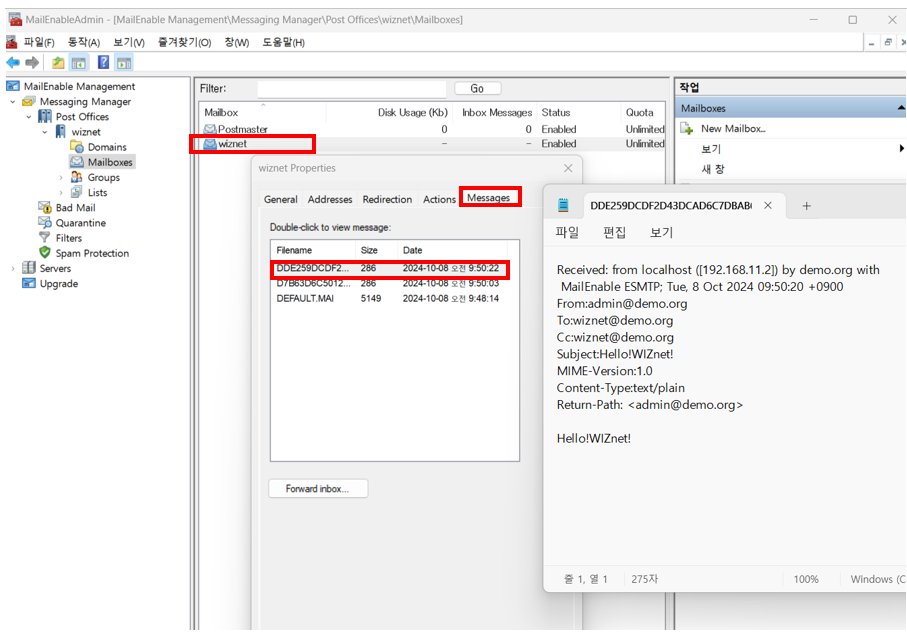Click the Spam Protection shield icon
Screen dimensions: 907x632
tap(45, 253)
